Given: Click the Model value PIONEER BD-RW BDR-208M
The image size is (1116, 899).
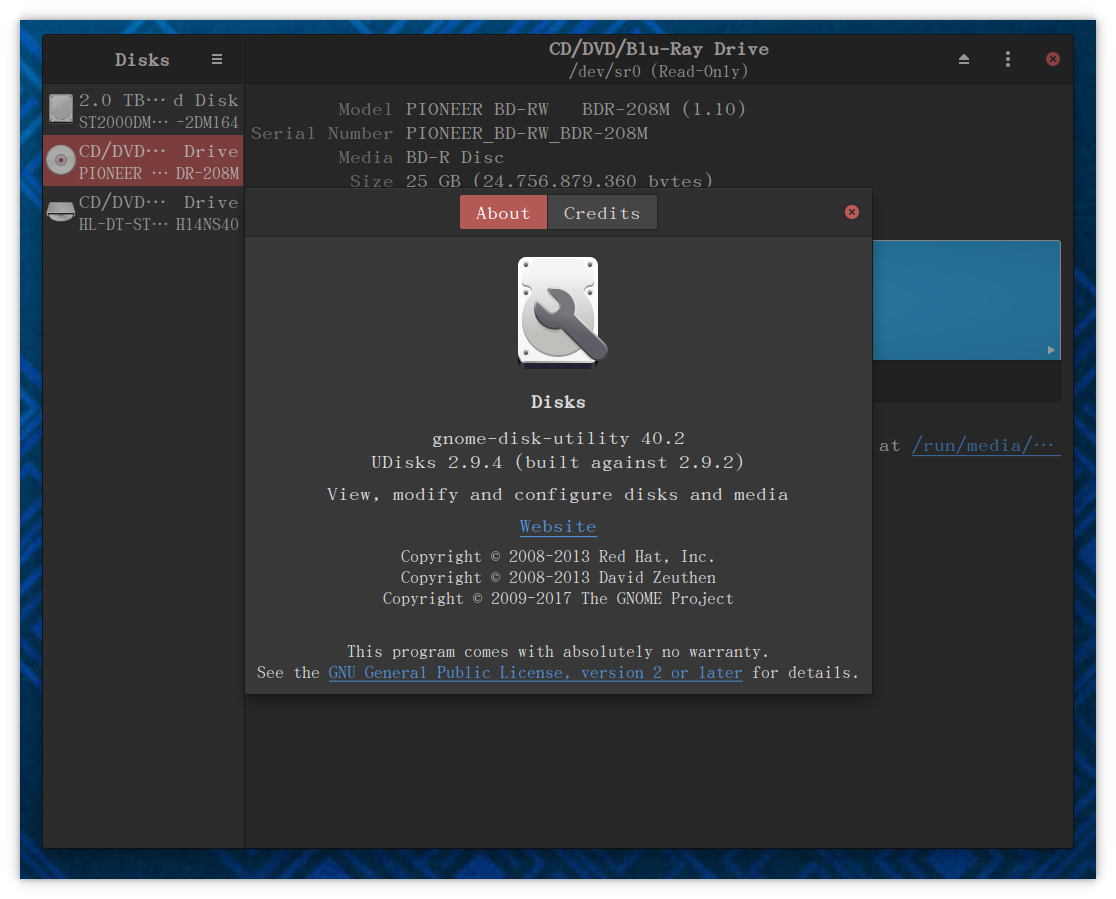Looking at the screenshot, I should click(576, 109).
